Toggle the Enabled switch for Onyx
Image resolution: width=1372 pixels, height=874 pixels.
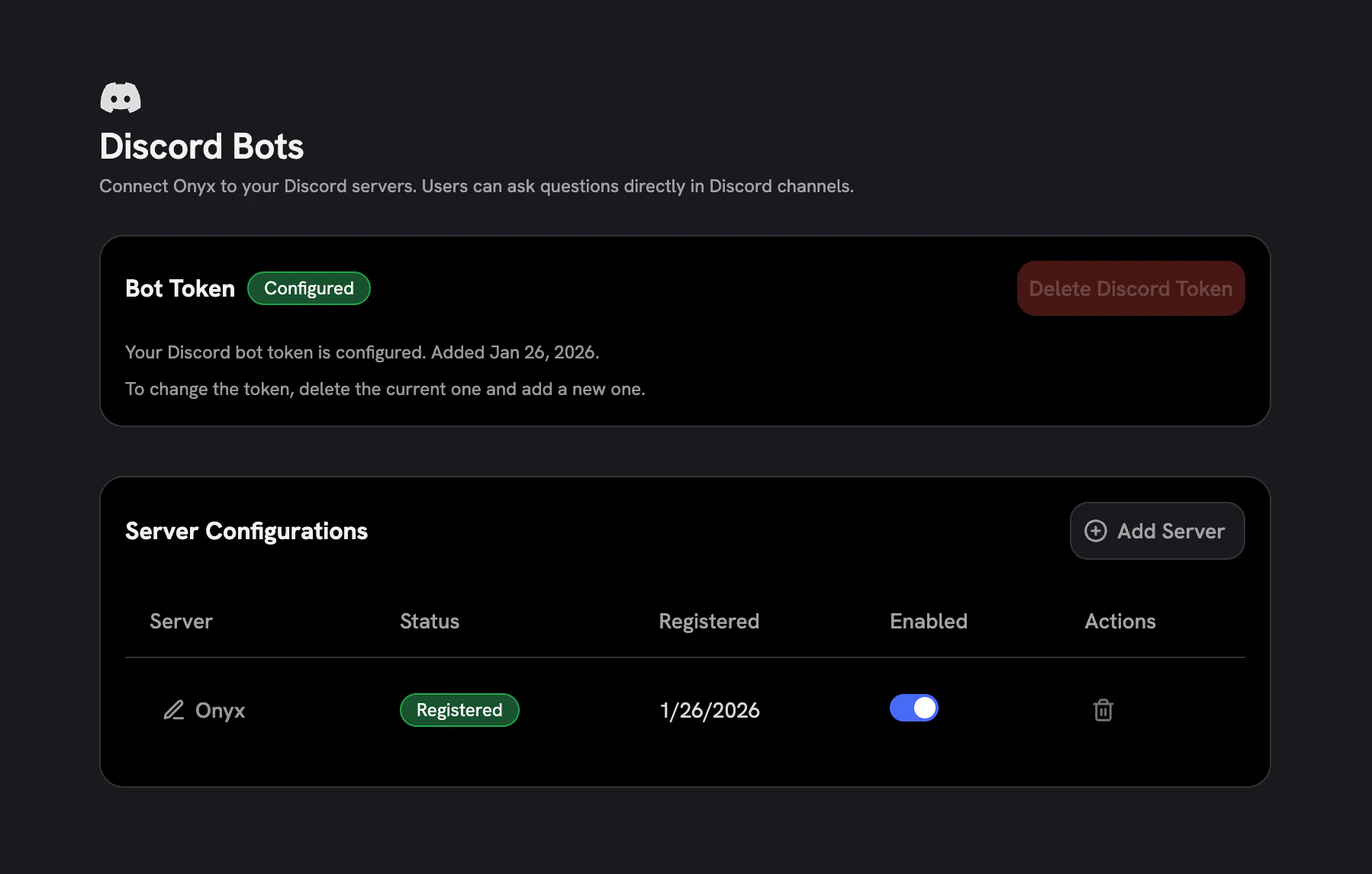coord(913,708)
